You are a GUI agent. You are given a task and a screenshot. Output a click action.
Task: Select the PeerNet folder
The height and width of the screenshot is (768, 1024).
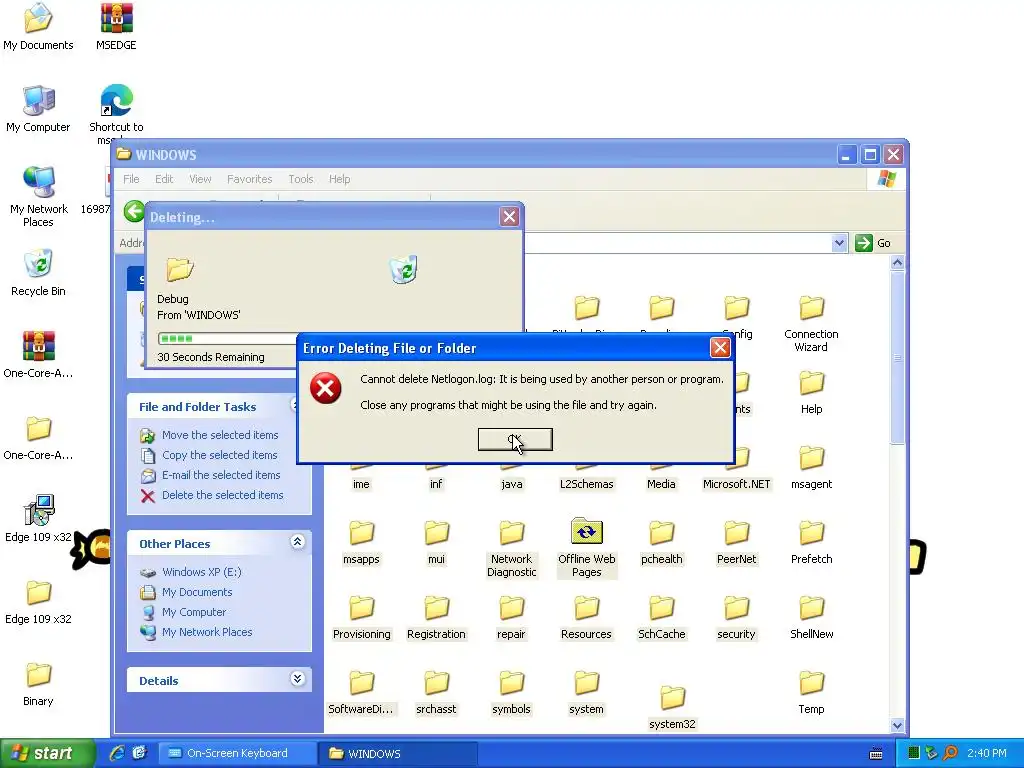[737, 542]
